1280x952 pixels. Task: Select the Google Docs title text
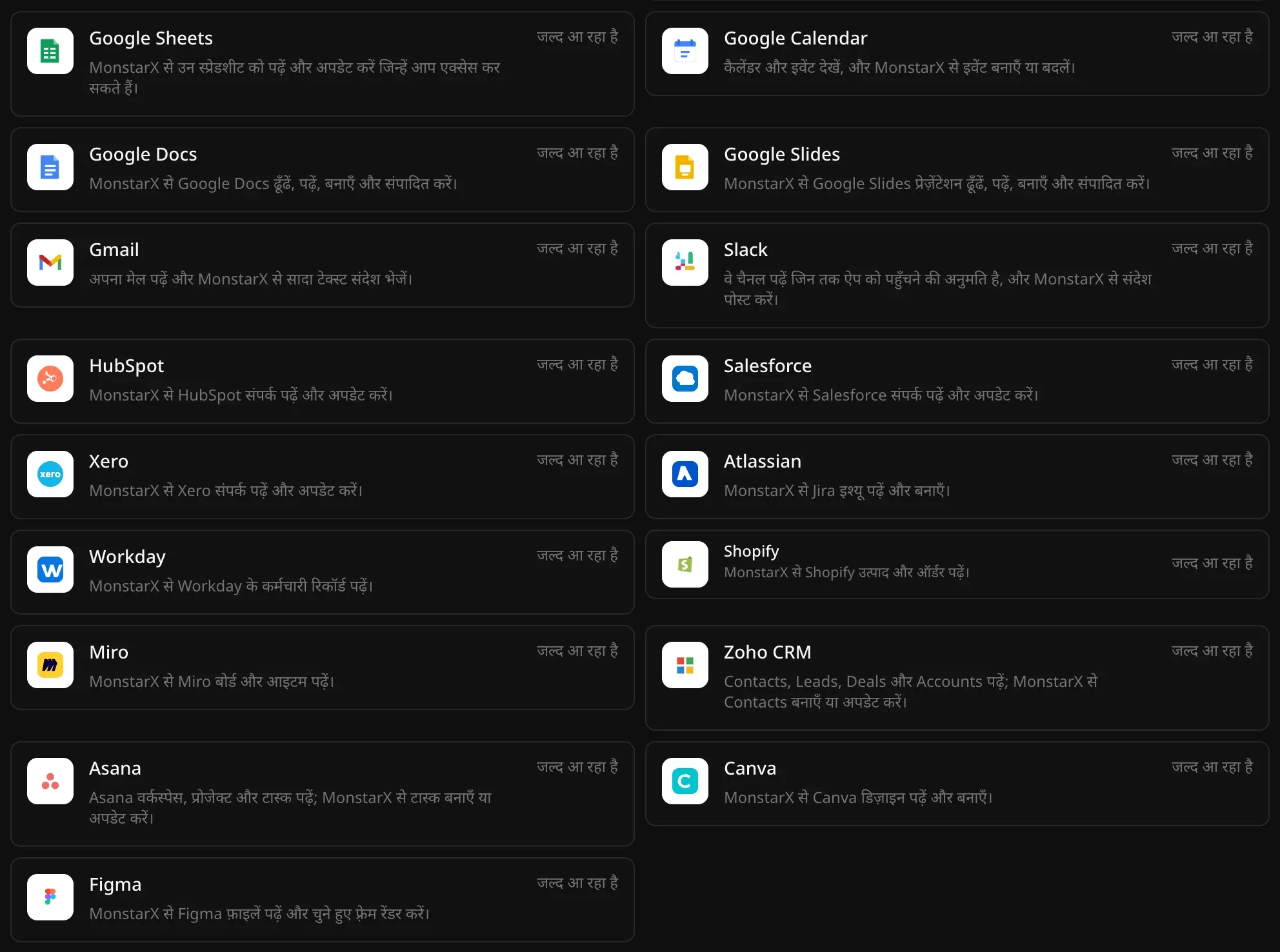(143, 155)
